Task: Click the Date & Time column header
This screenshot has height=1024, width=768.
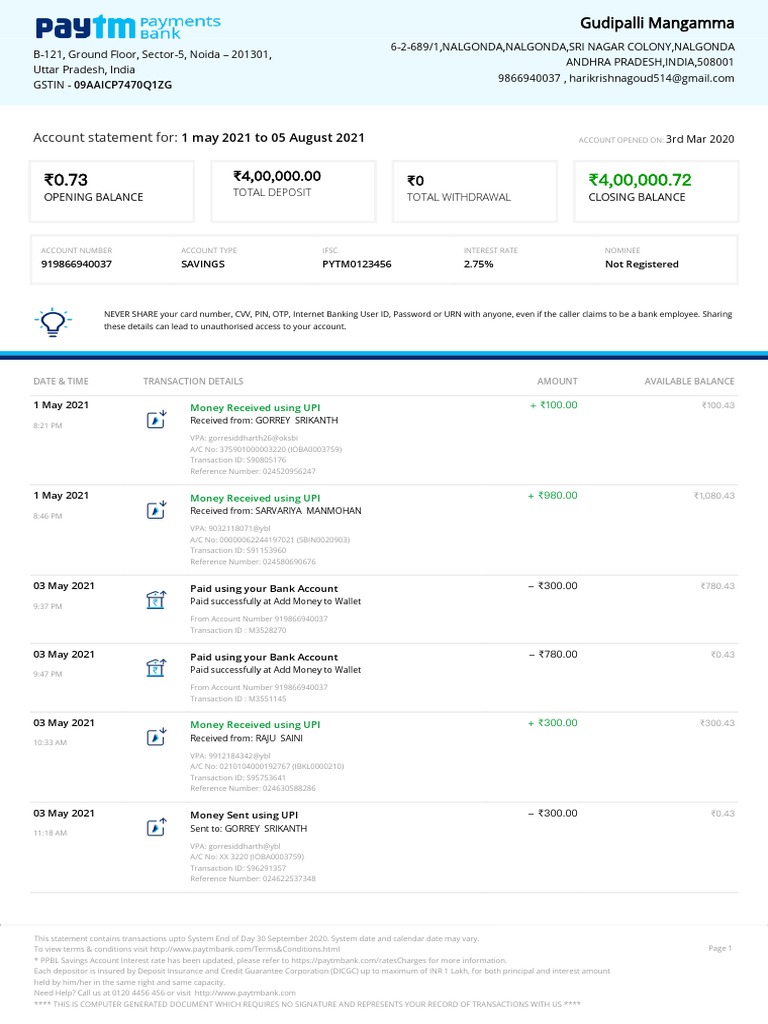Action: point(61,381)
